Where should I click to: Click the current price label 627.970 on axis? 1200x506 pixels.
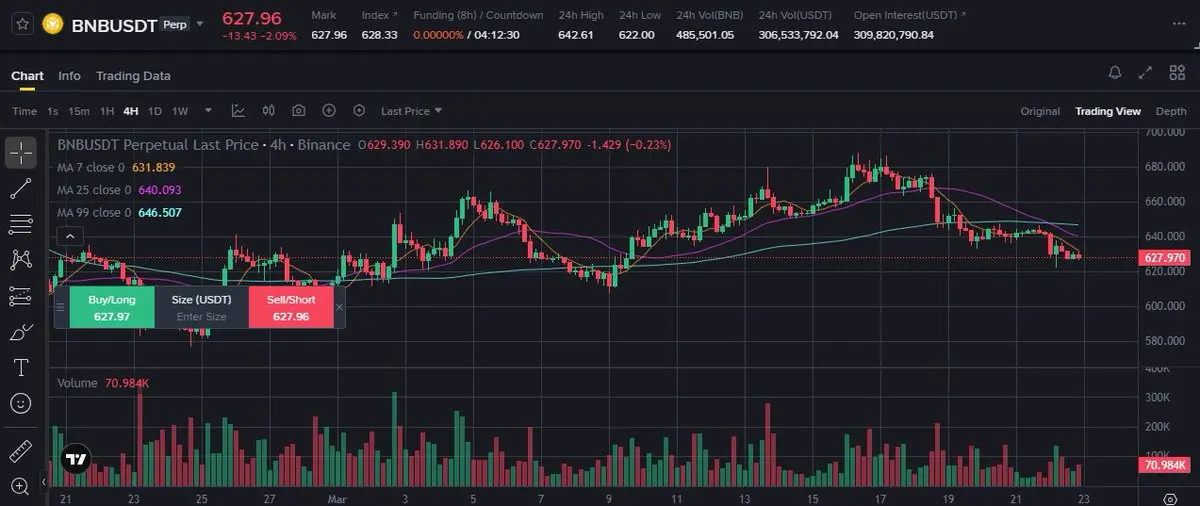1164,258
